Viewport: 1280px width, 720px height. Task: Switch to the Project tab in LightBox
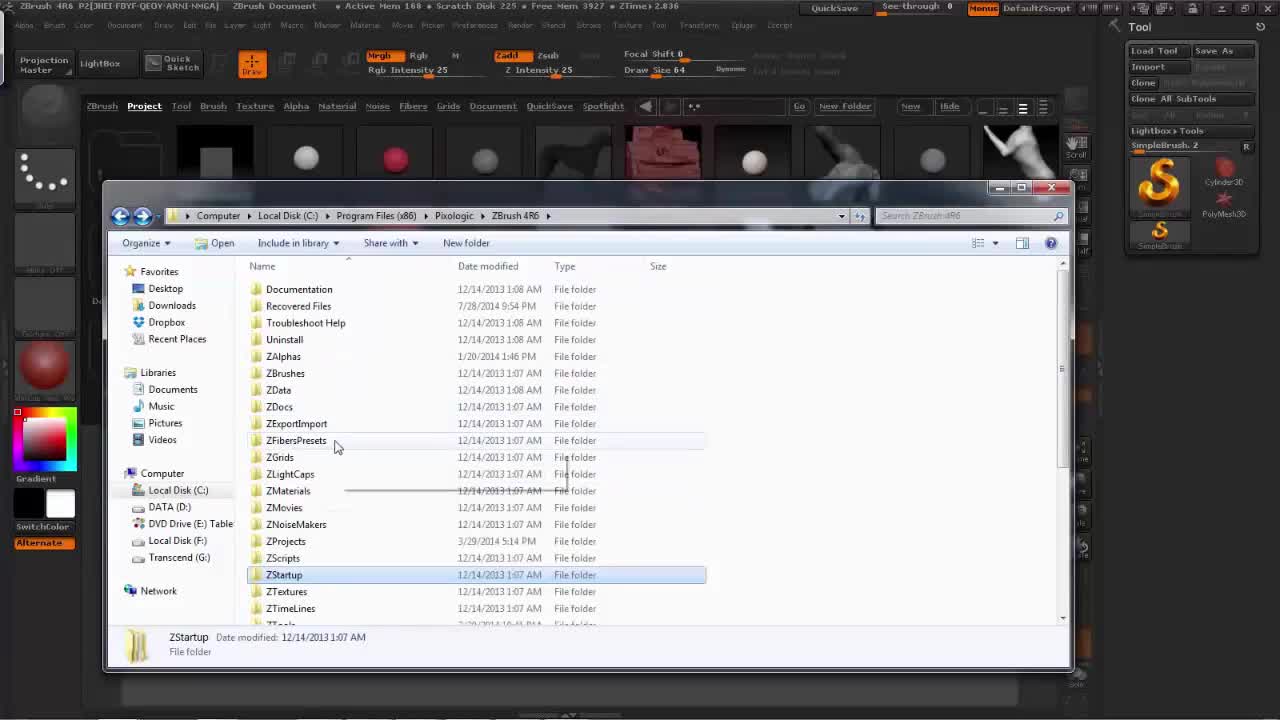[144, 106]
